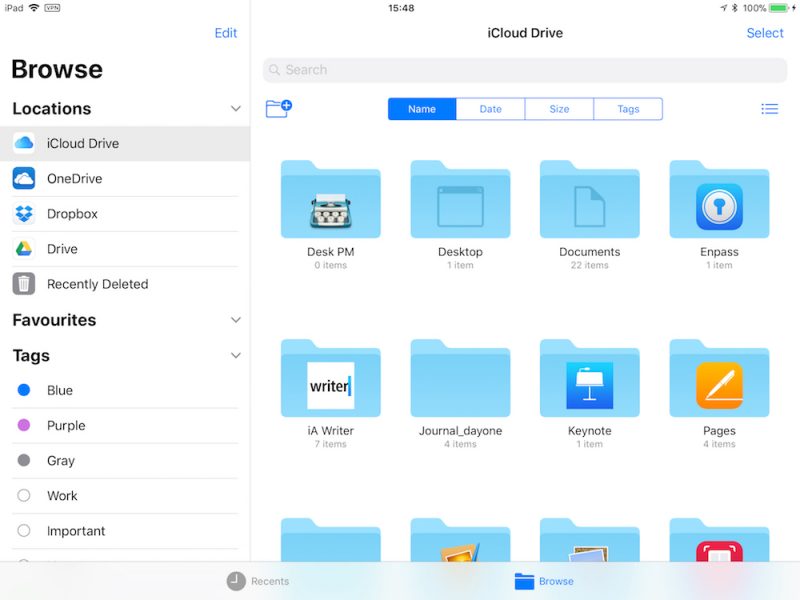
Task: Collapse the Locations section
Action: point(236,108)
